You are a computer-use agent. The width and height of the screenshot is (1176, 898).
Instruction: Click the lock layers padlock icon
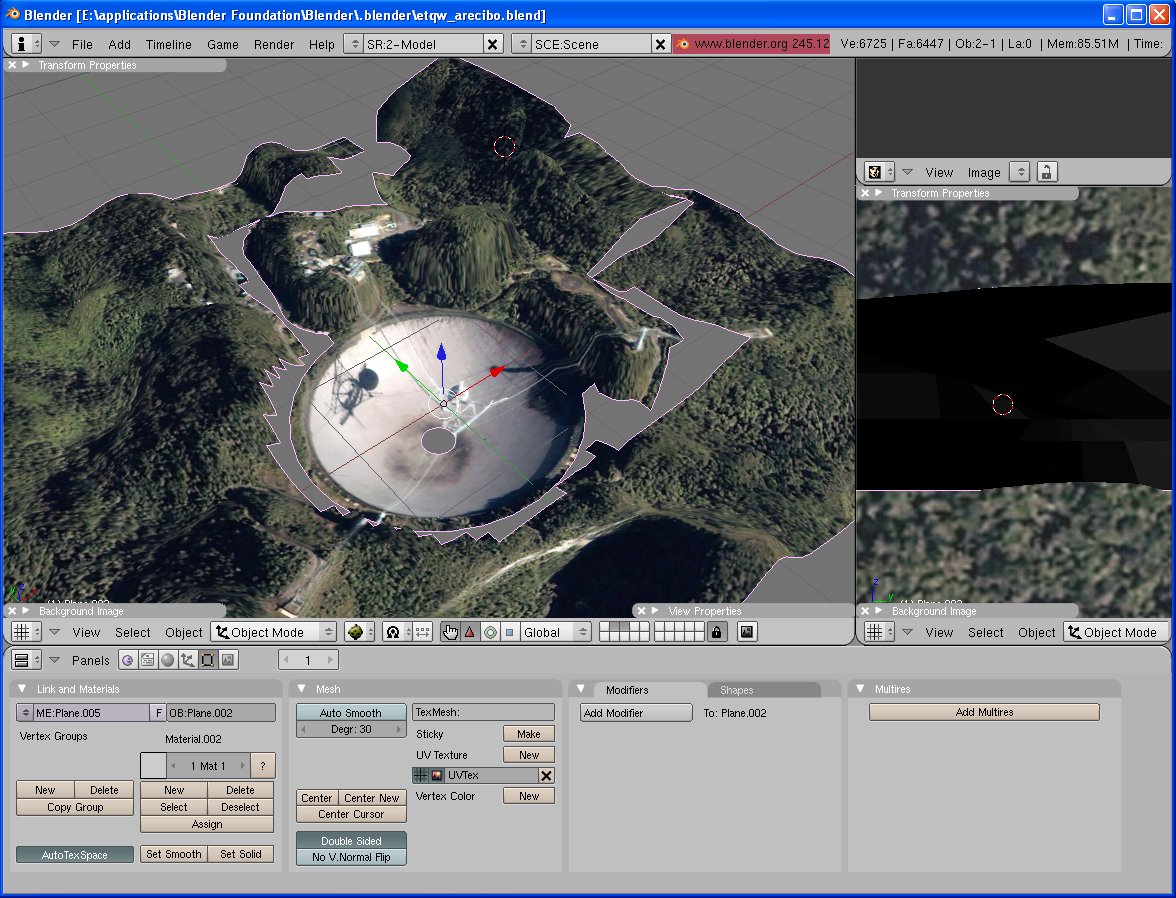click(x=716, y=632)
